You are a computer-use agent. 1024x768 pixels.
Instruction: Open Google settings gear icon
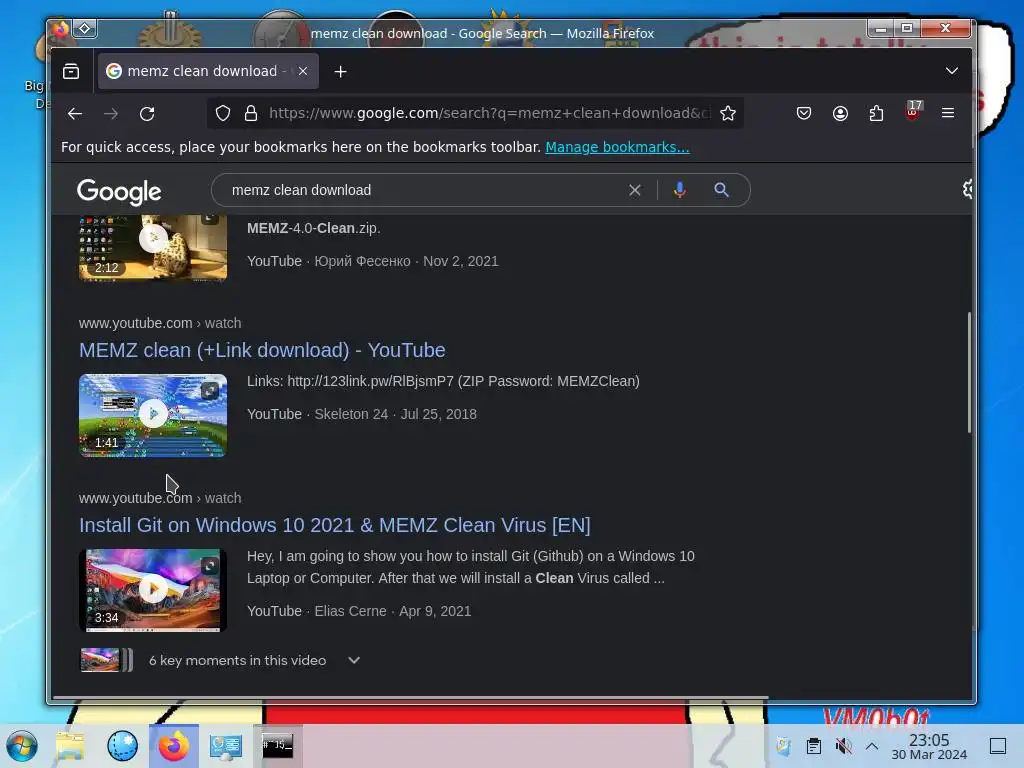click(967, 189)
